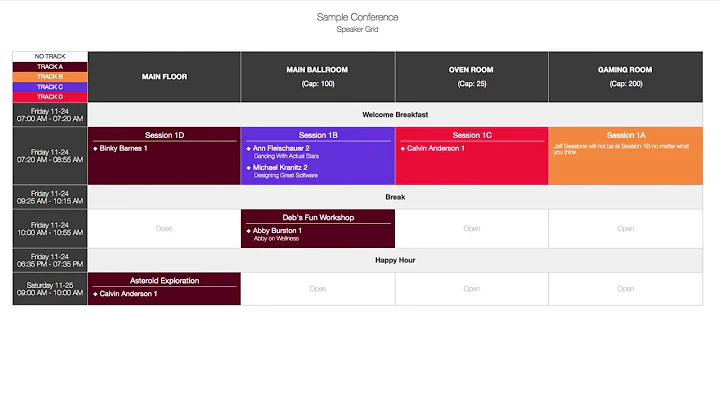The width and height of the screenshot is (720, 404).
Task: Click Open slot in Oven Room at 10:00 AM
Action: click(x=472, y=229)
